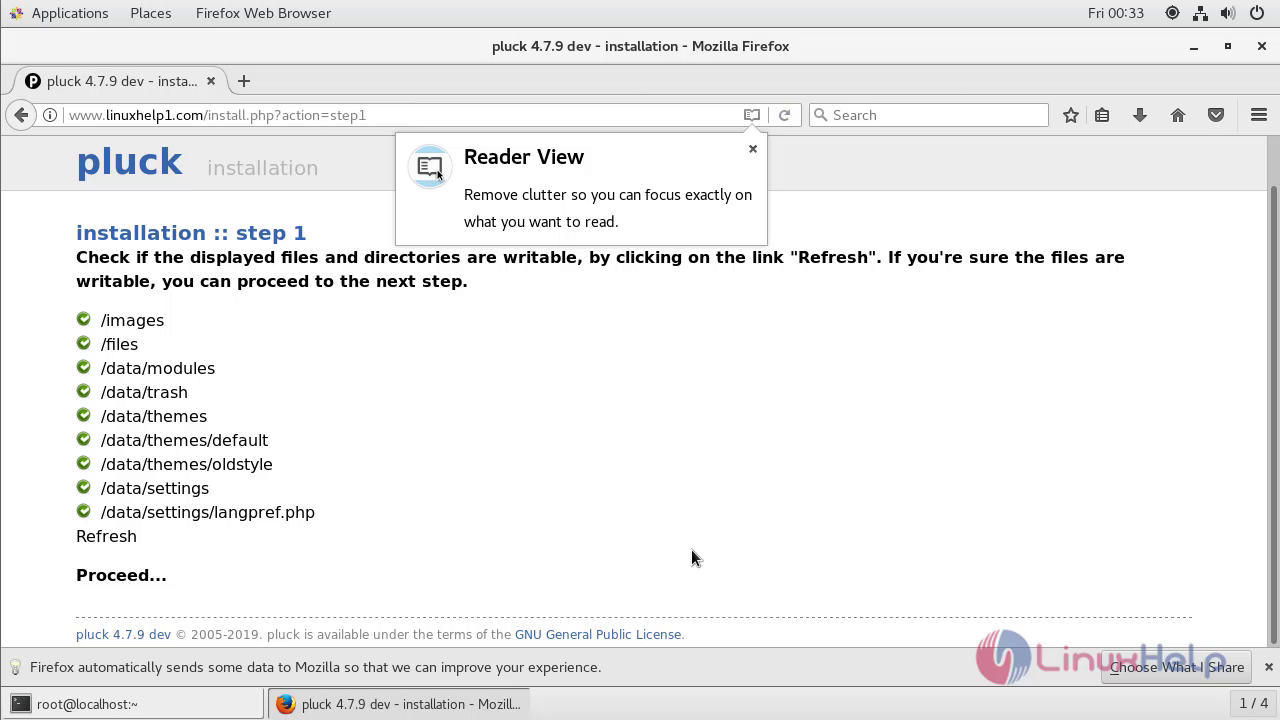Click the /data/modules text
The height and width of the screenshot is (720, 1280).
157,368
